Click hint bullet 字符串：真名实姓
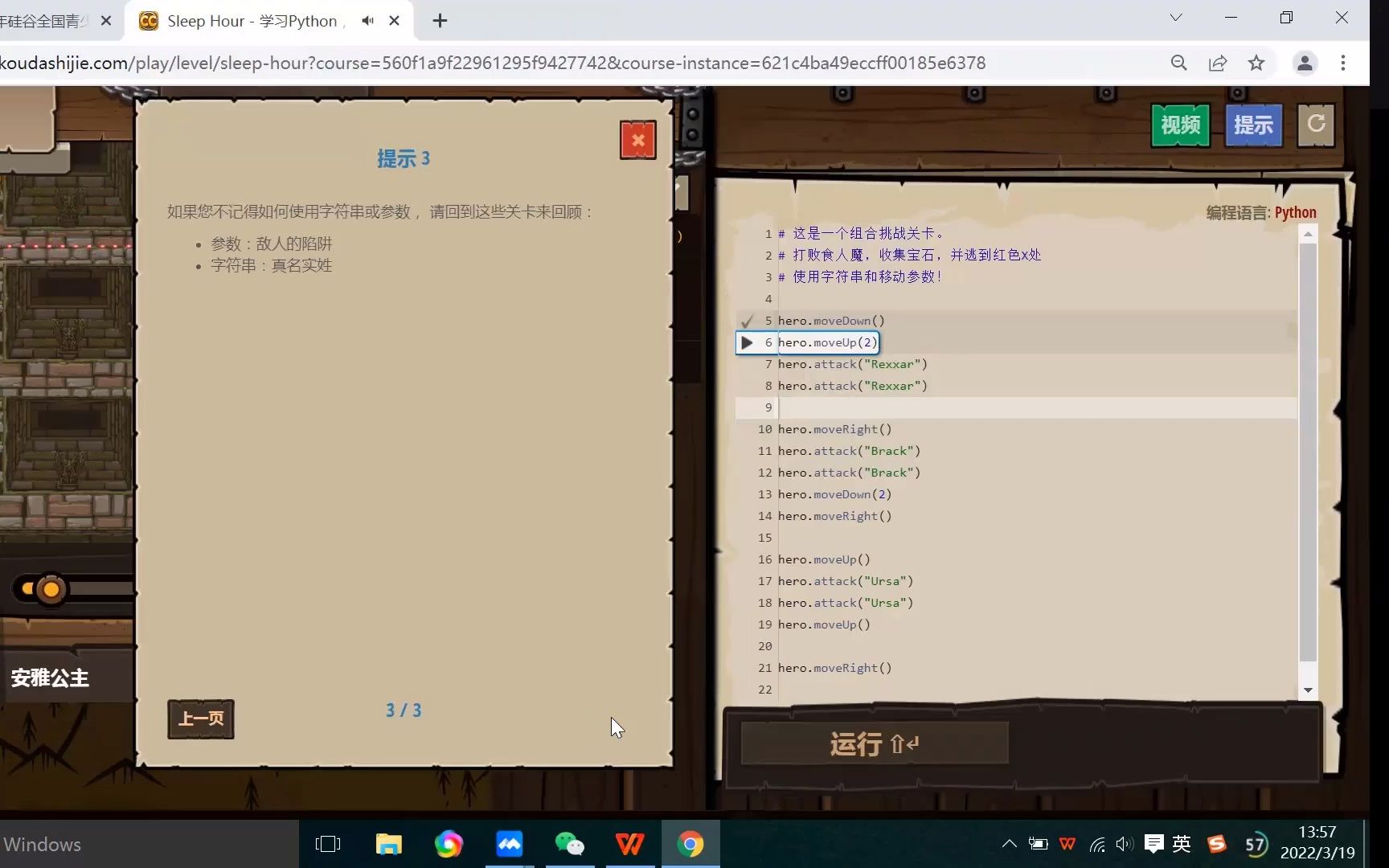Screen dimensions: 1389x868 pos(271,265)
